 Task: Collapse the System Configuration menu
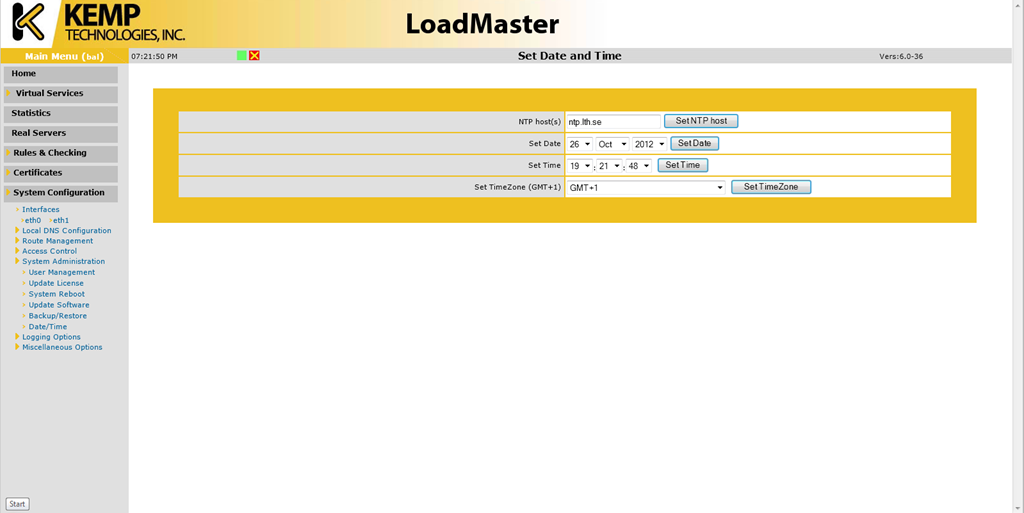61,193
